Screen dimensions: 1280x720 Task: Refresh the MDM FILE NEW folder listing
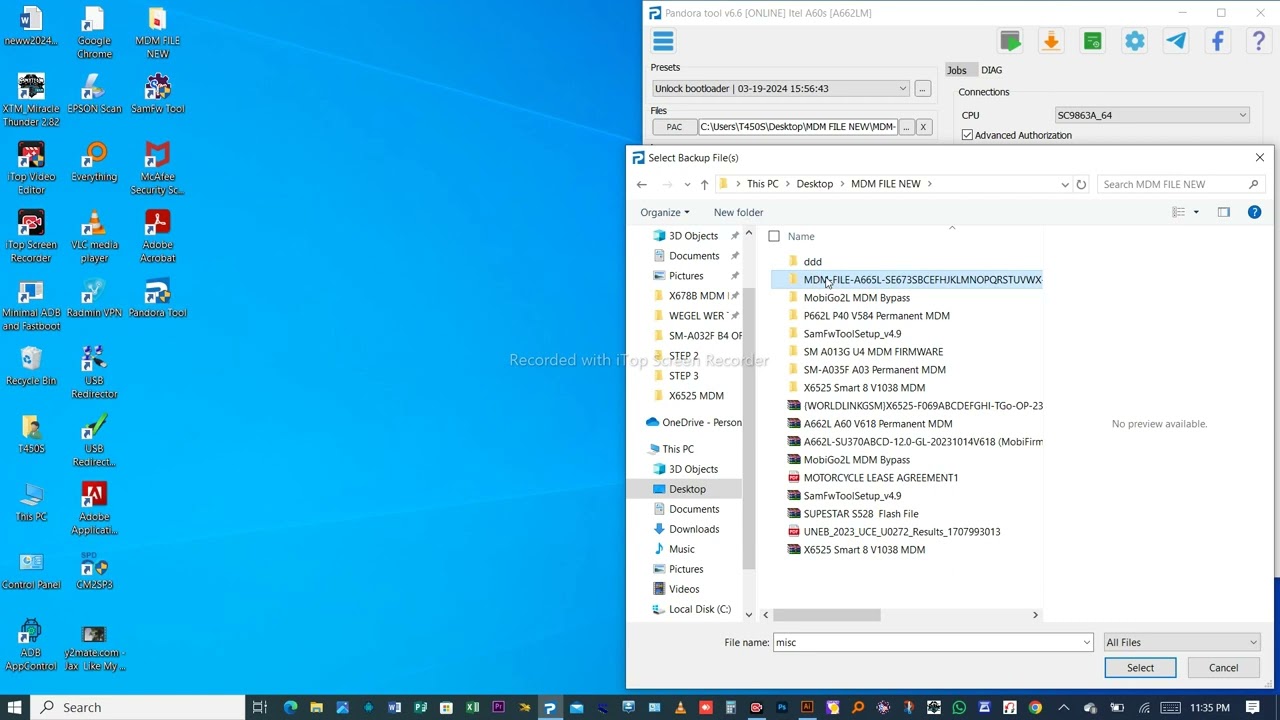coord(1081,184)
